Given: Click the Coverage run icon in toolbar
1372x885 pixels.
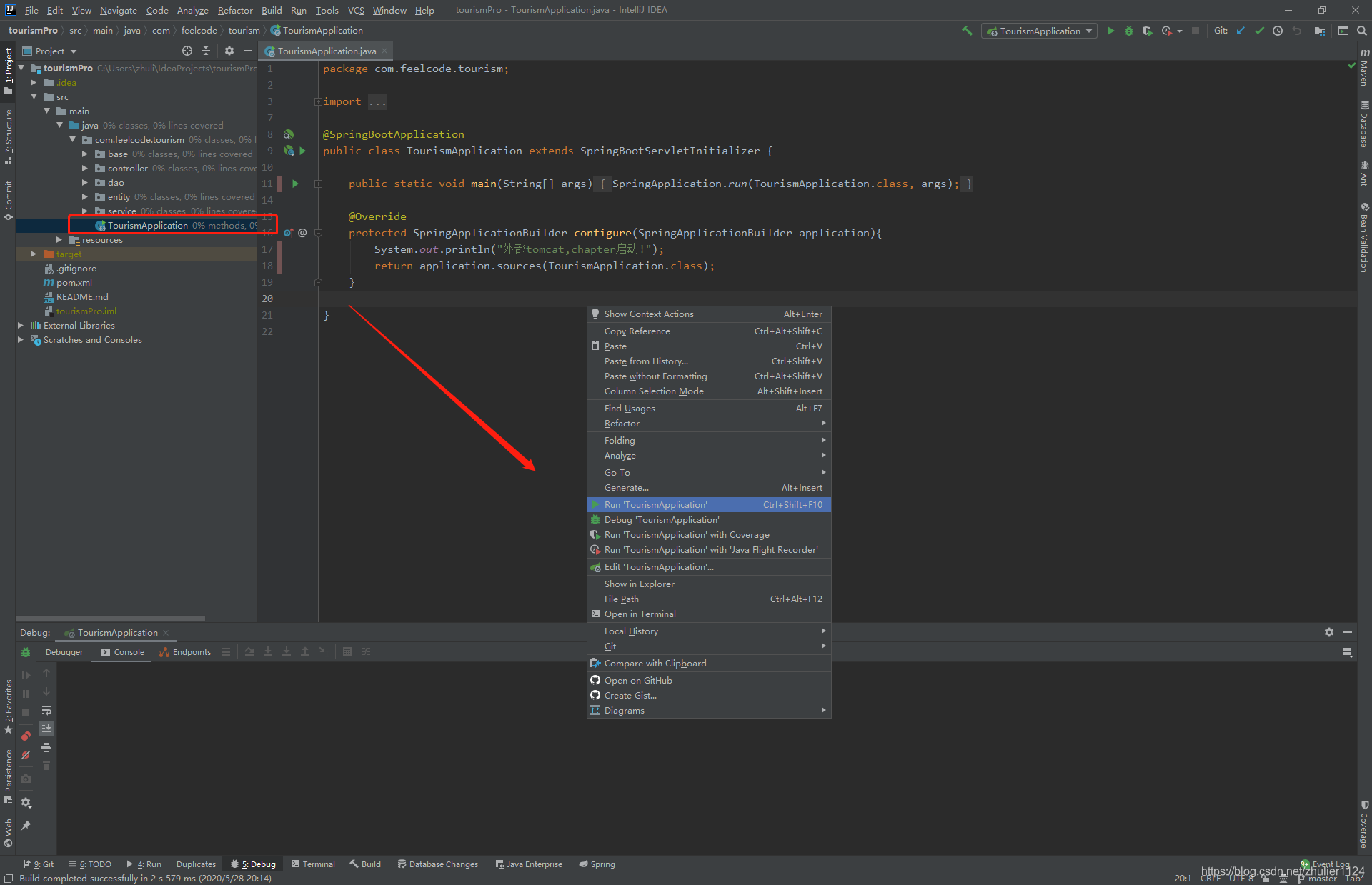Looking at the screenshot, I should (x=1148, y=33).
